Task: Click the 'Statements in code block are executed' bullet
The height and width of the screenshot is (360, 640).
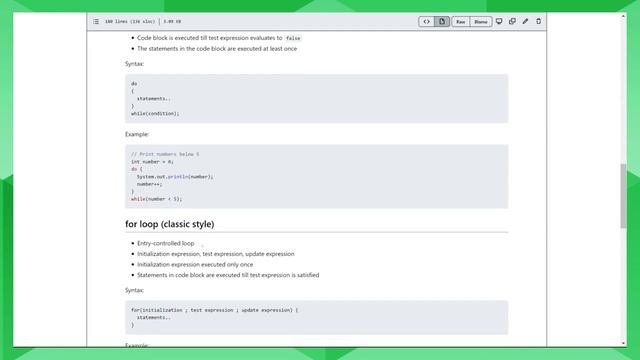Action: point(228,275)
